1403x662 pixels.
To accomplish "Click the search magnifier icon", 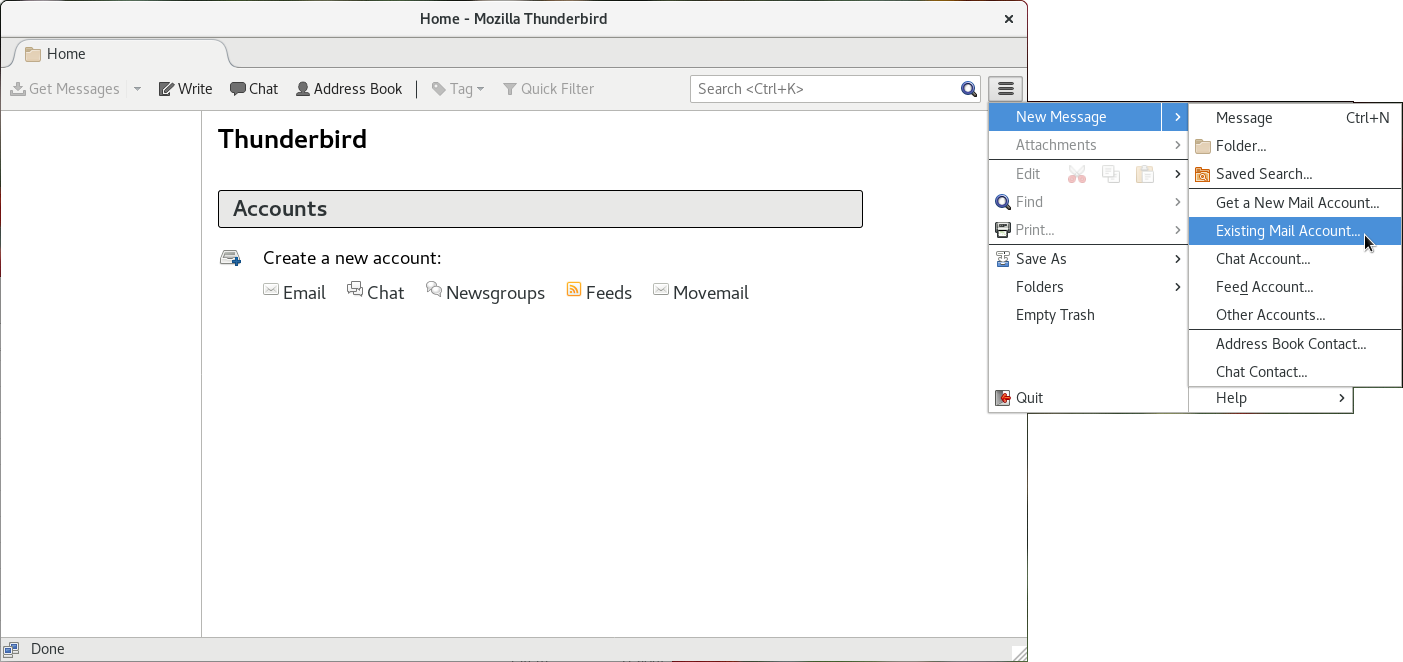I will (x=968, y=89).
